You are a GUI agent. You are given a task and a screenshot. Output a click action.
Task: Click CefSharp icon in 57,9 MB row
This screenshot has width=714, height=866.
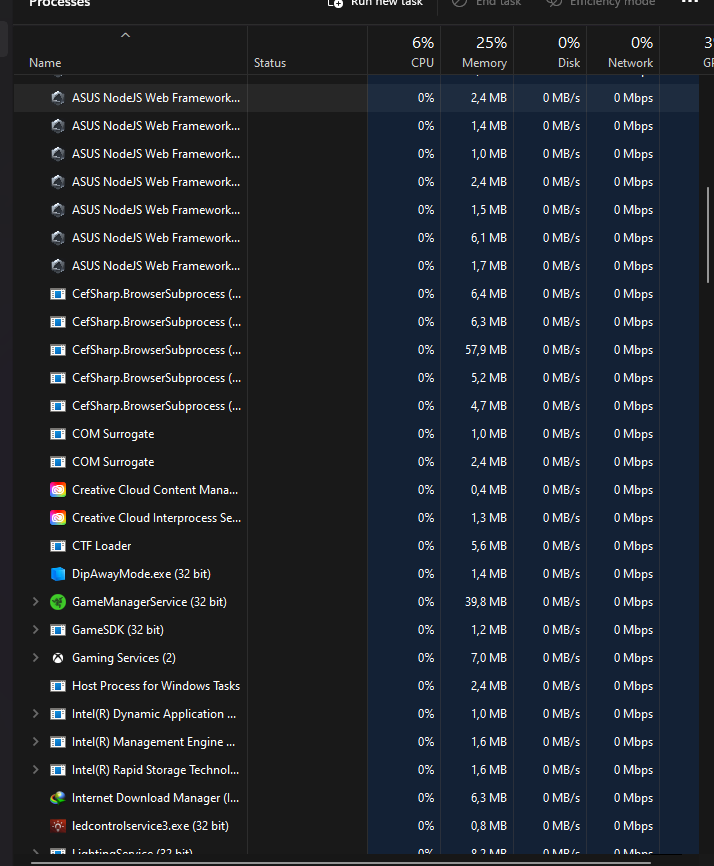[x=58, y=350]
